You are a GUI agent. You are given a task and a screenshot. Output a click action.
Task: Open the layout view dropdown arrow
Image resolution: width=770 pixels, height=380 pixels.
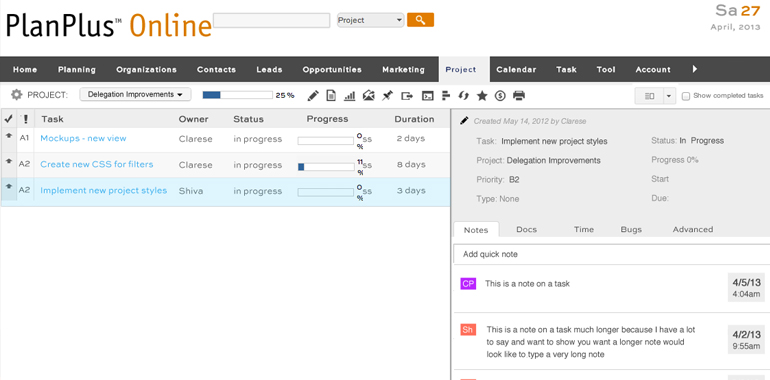click(x=669, y=96)
